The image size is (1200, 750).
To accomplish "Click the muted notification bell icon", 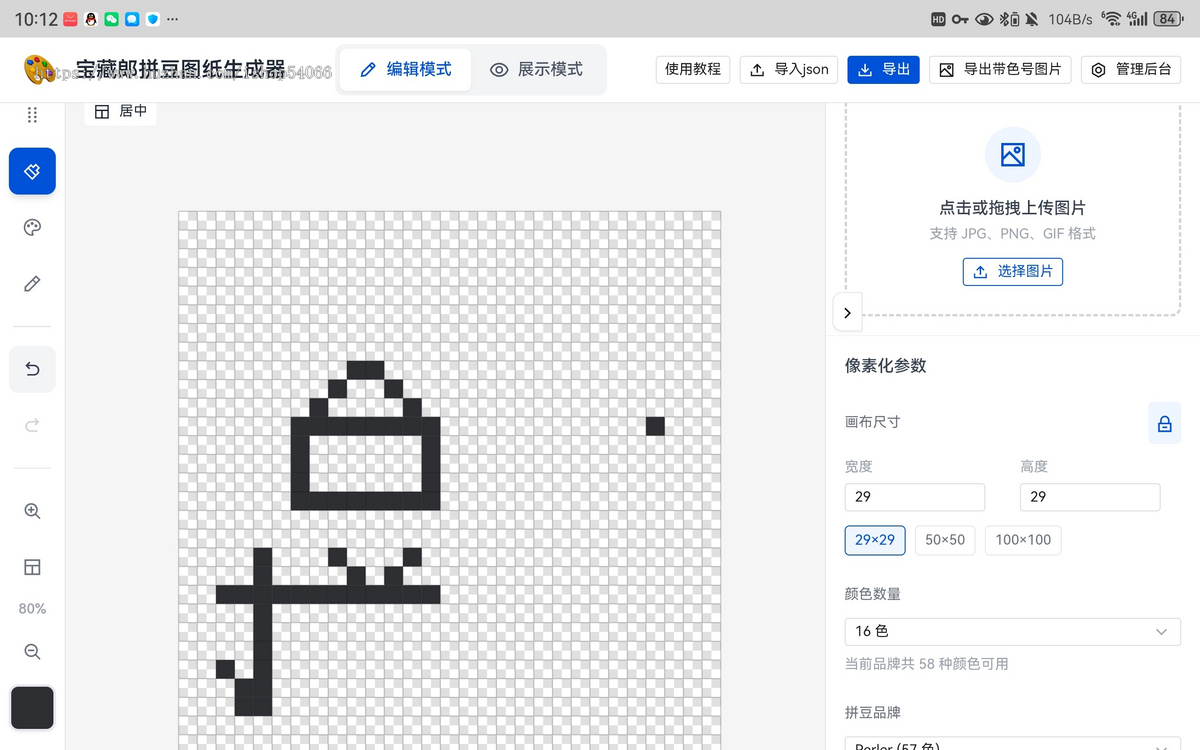I will tap(1033, 19).
